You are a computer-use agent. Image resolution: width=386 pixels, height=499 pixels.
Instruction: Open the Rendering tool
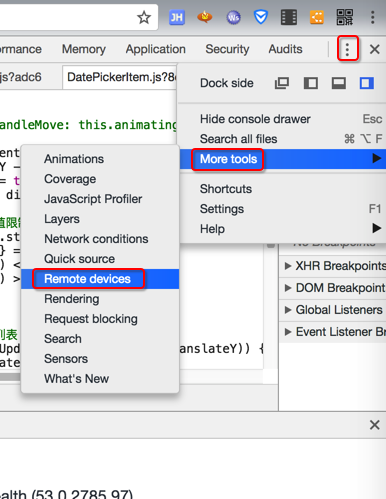(x=100, y=299)
